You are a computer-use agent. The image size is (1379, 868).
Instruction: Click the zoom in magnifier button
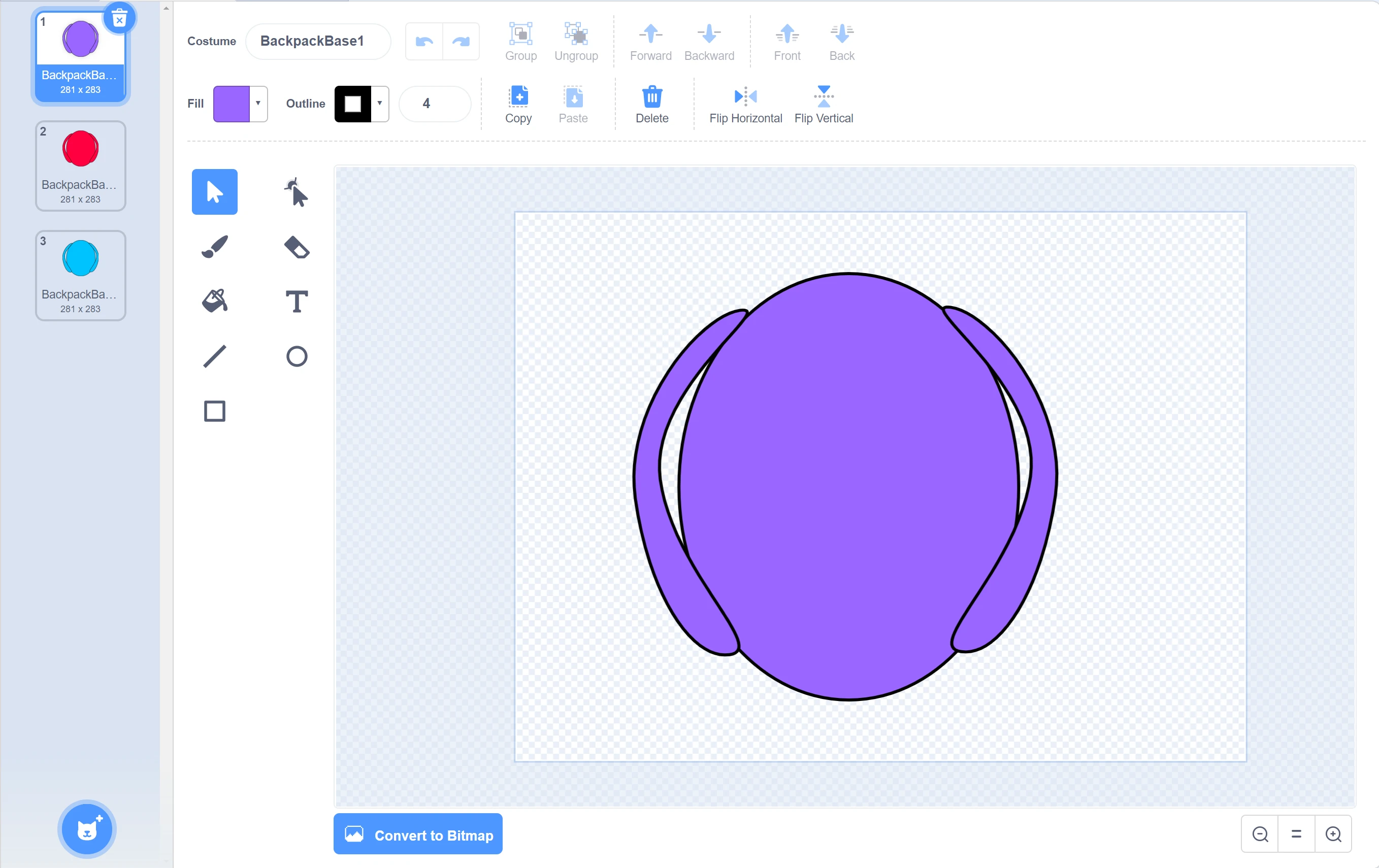pos(1333,834)
